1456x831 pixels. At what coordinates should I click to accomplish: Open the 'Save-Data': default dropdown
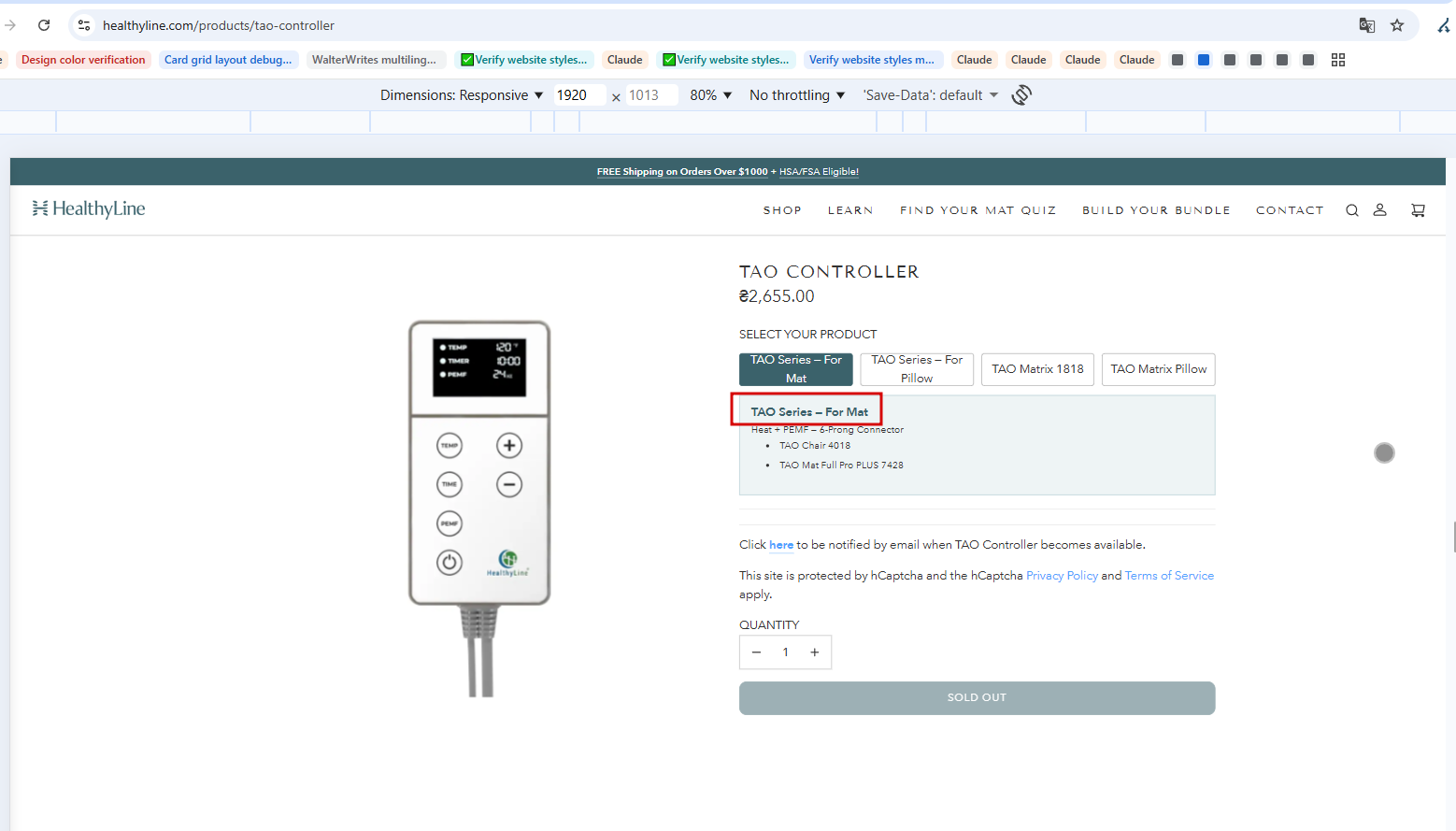[x=931, y=95]
